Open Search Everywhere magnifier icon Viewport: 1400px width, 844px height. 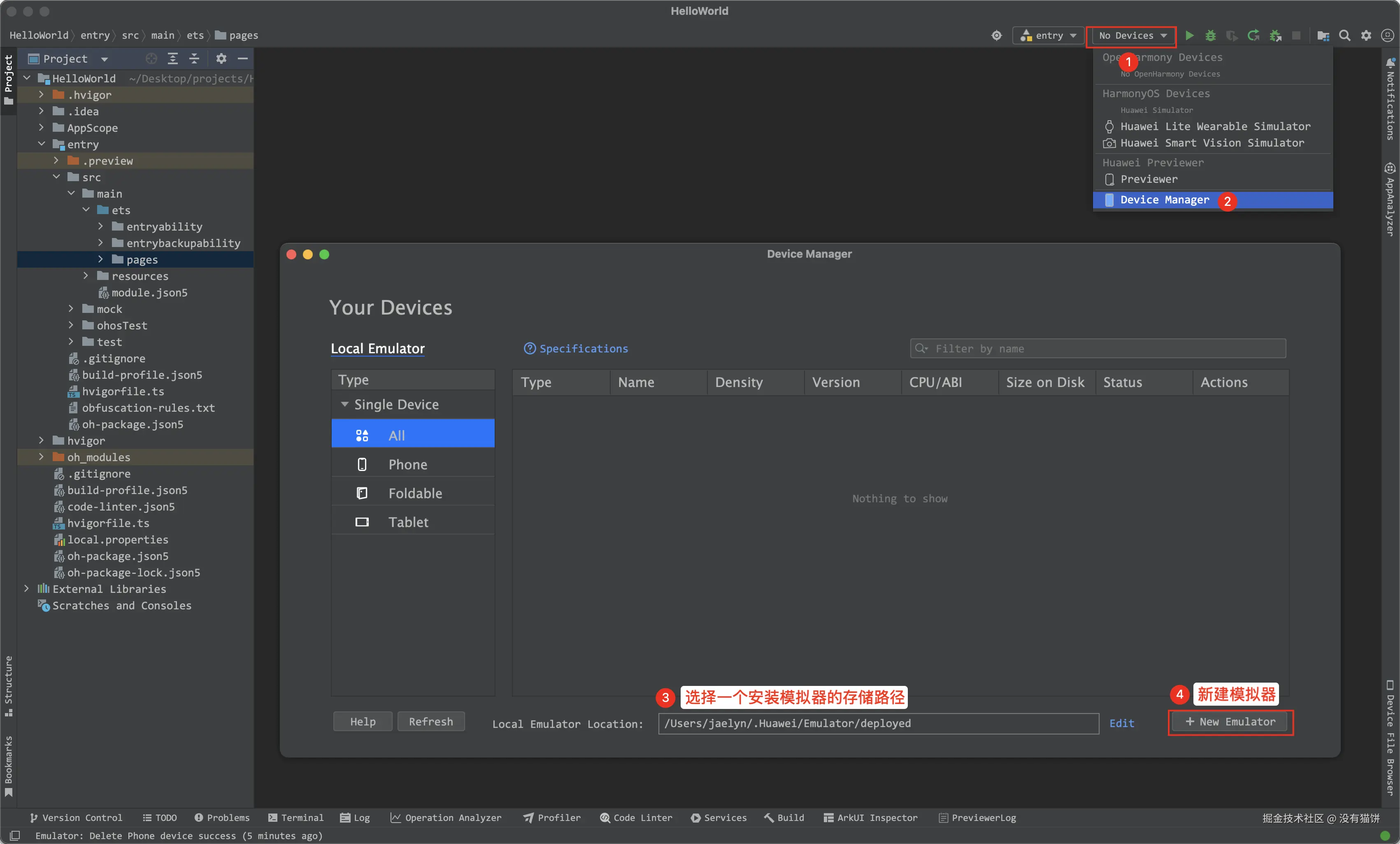pos(1344,36)
